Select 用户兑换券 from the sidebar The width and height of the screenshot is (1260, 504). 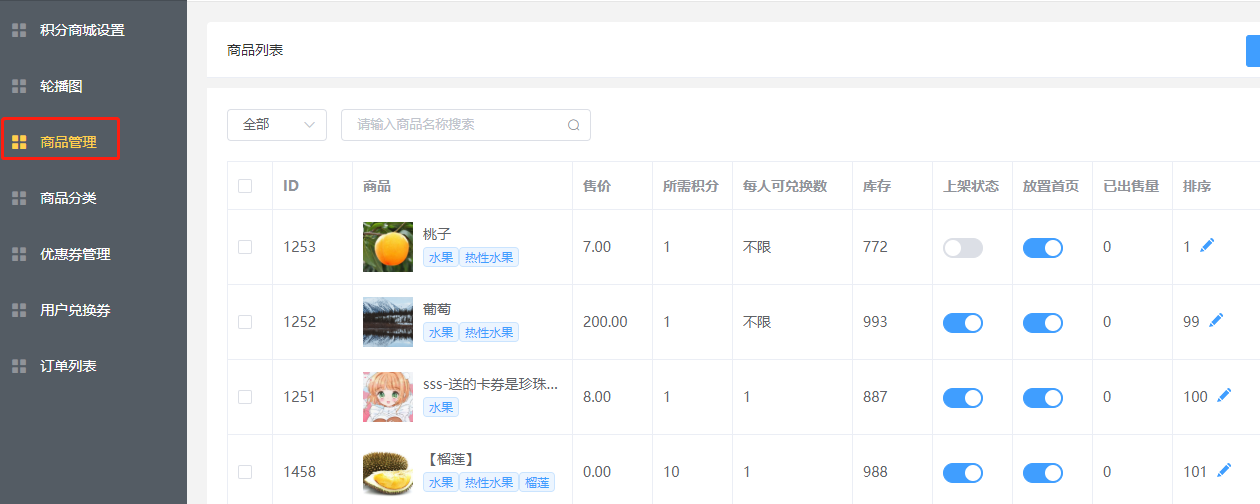75,310
